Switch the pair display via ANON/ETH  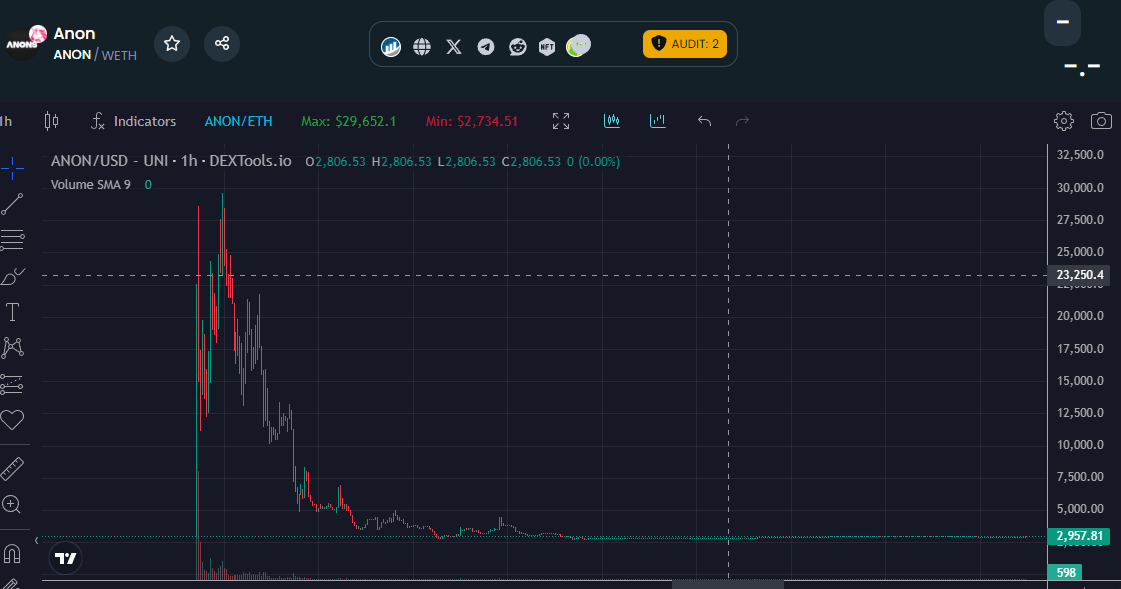238,121
